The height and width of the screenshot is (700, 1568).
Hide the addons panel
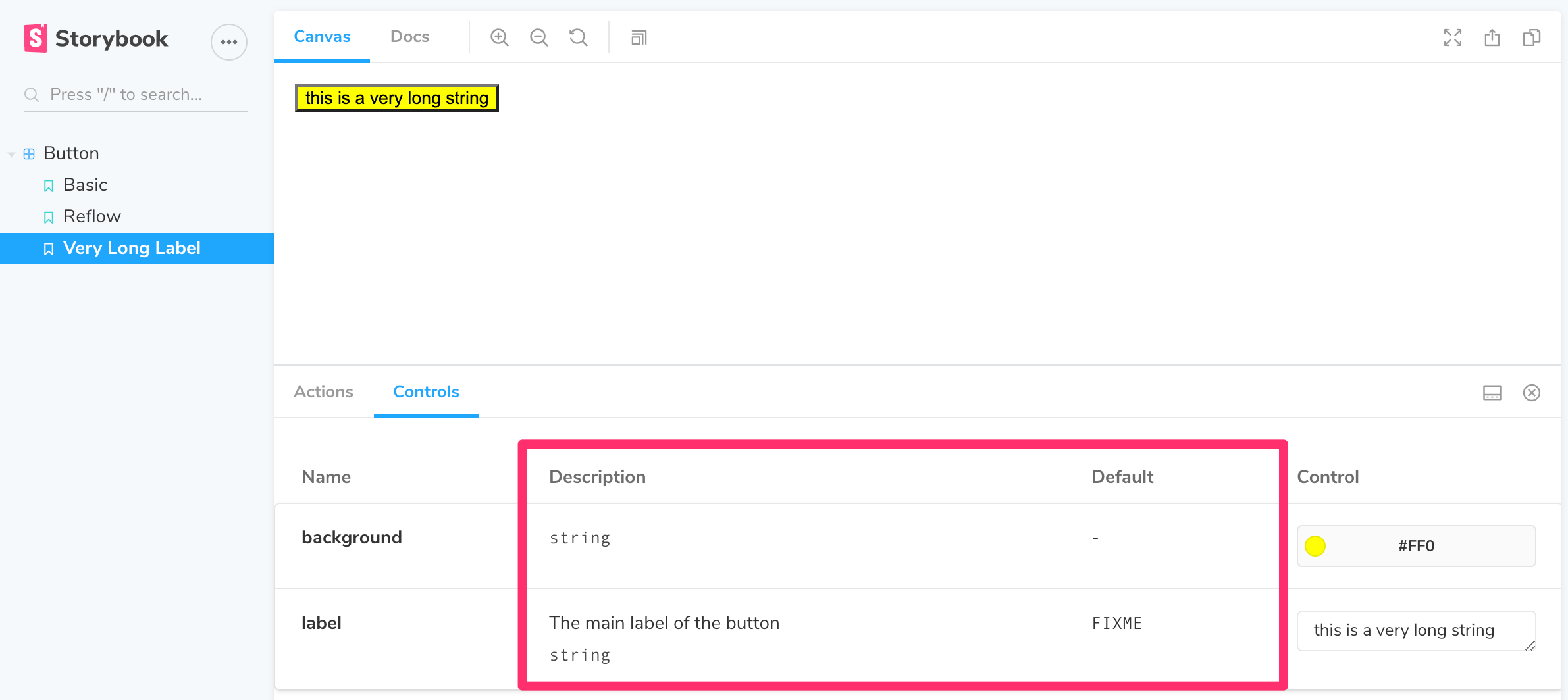coord(1531,393)
